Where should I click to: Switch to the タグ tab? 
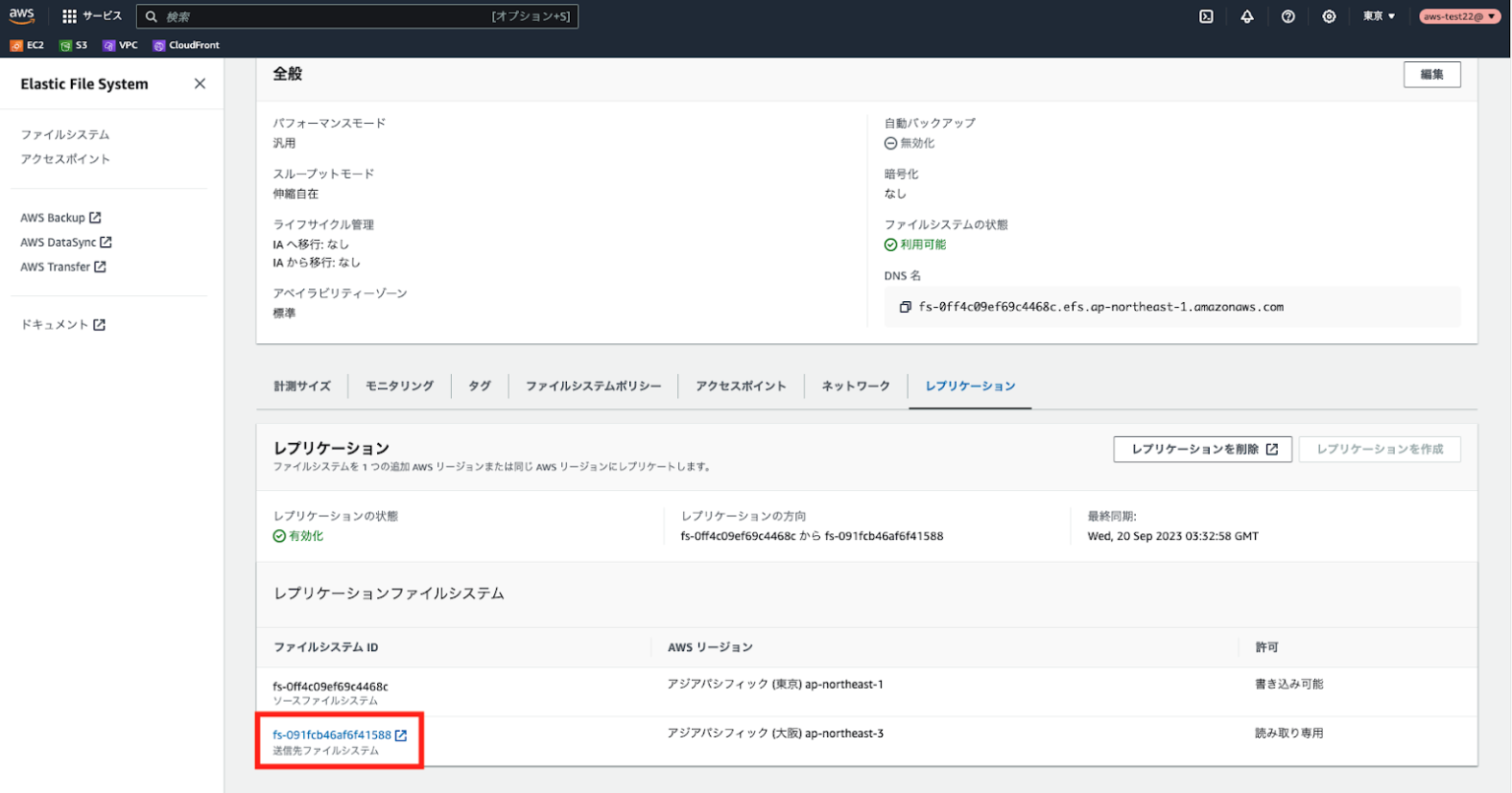click(x=479, y=386)
